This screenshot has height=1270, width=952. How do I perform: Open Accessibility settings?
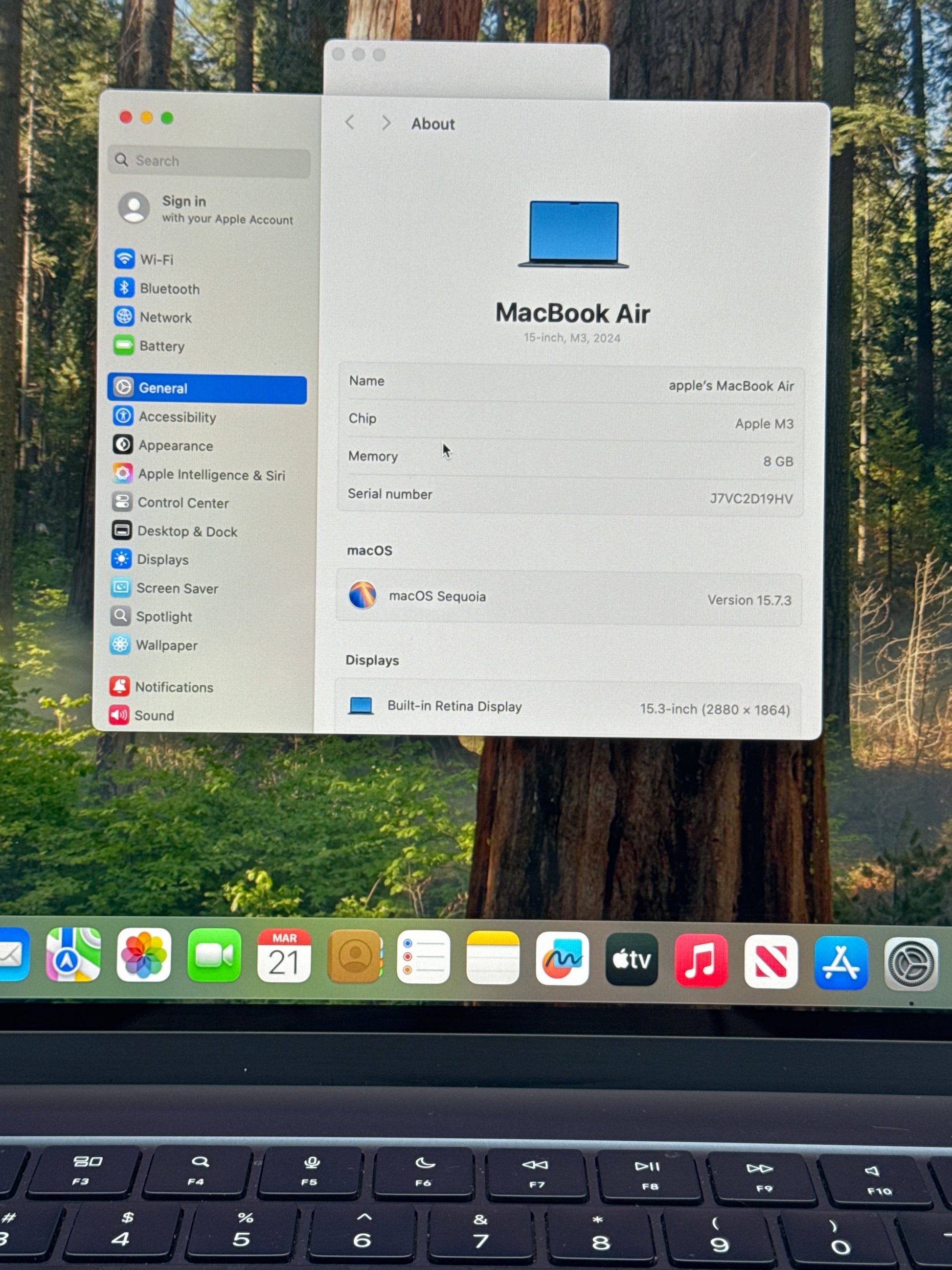(177, 417)
